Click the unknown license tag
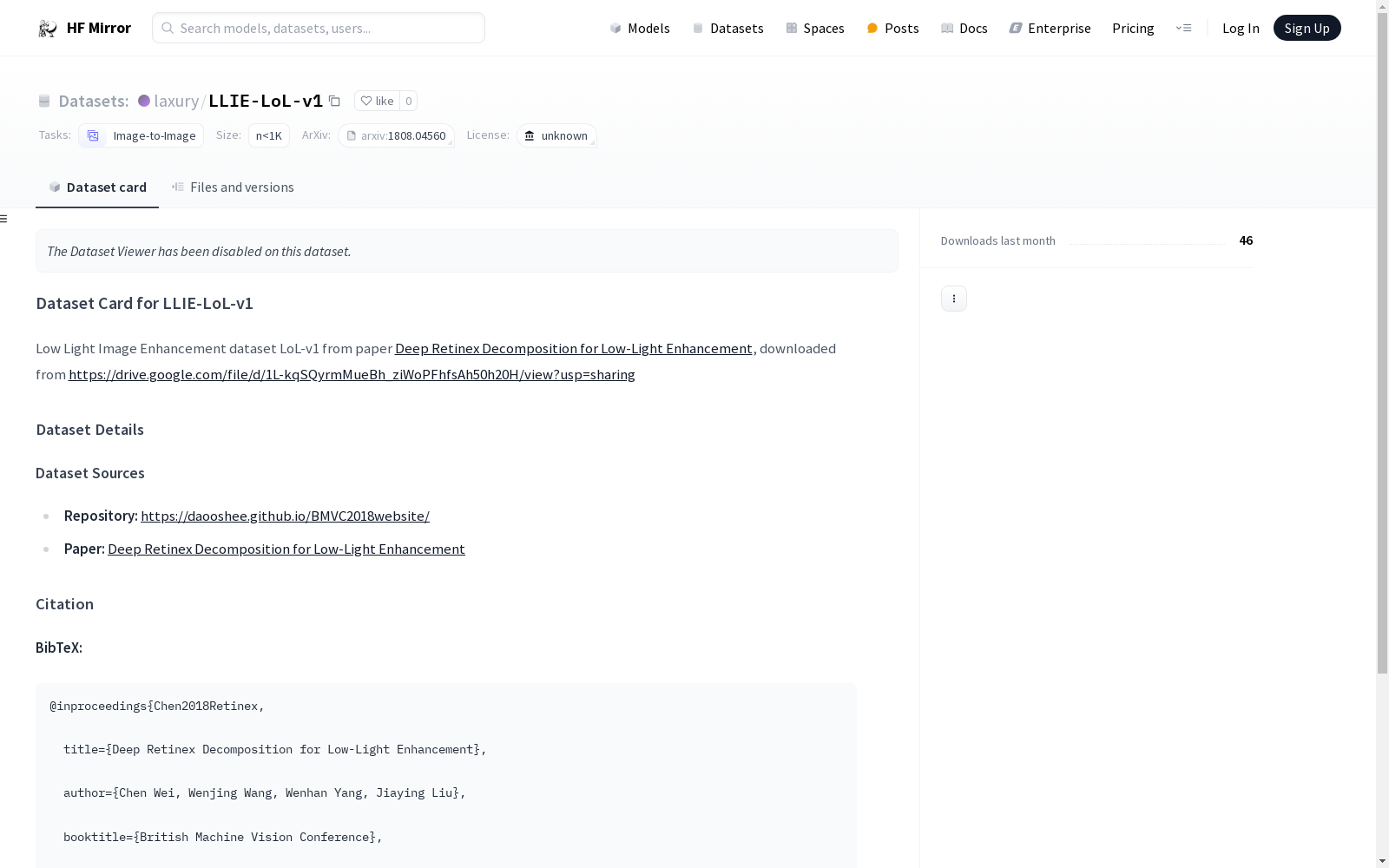This screenshot has width=1389, height=868. pyautogui.click(x=556, y=135)
